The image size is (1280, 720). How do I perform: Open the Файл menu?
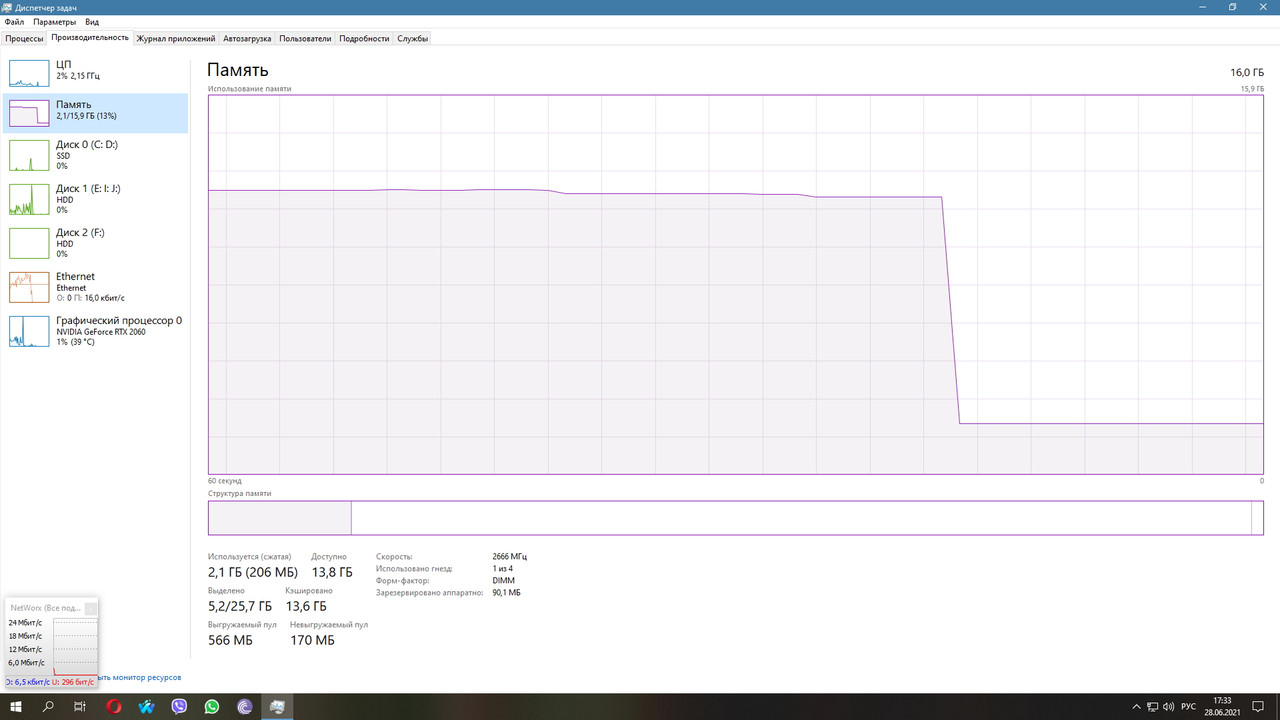tap(14, 22)
